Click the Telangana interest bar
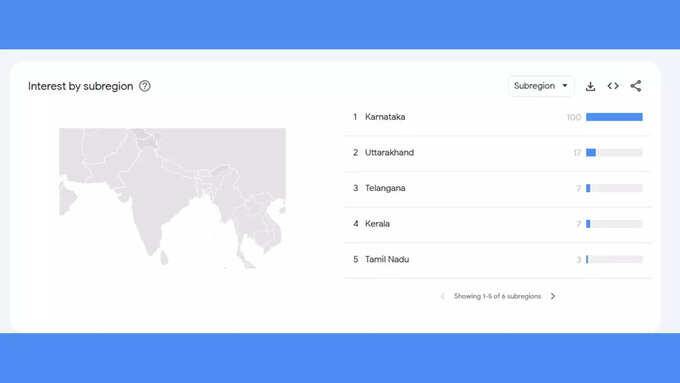This screenshot has width=680, height=383. 614,188
